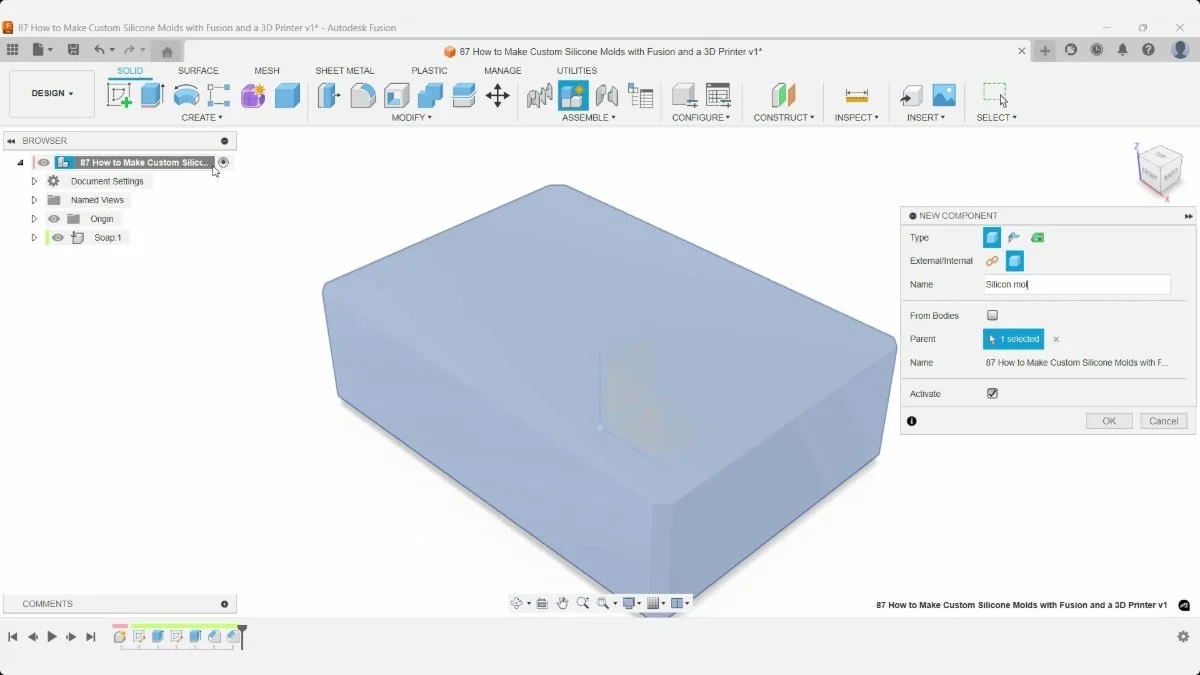The width and height of the screenshot is (1200, 675).
Task: Click the Orbit tool in navigation bar
Action: [x=517, y=603]
